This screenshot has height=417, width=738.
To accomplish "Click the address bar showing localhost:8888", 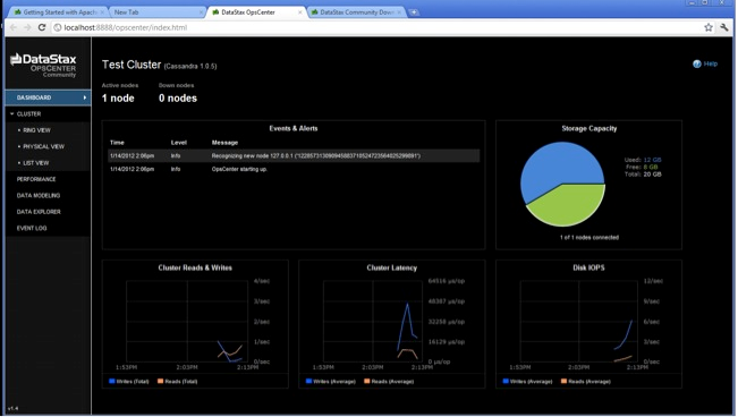I will coord(377,27).
